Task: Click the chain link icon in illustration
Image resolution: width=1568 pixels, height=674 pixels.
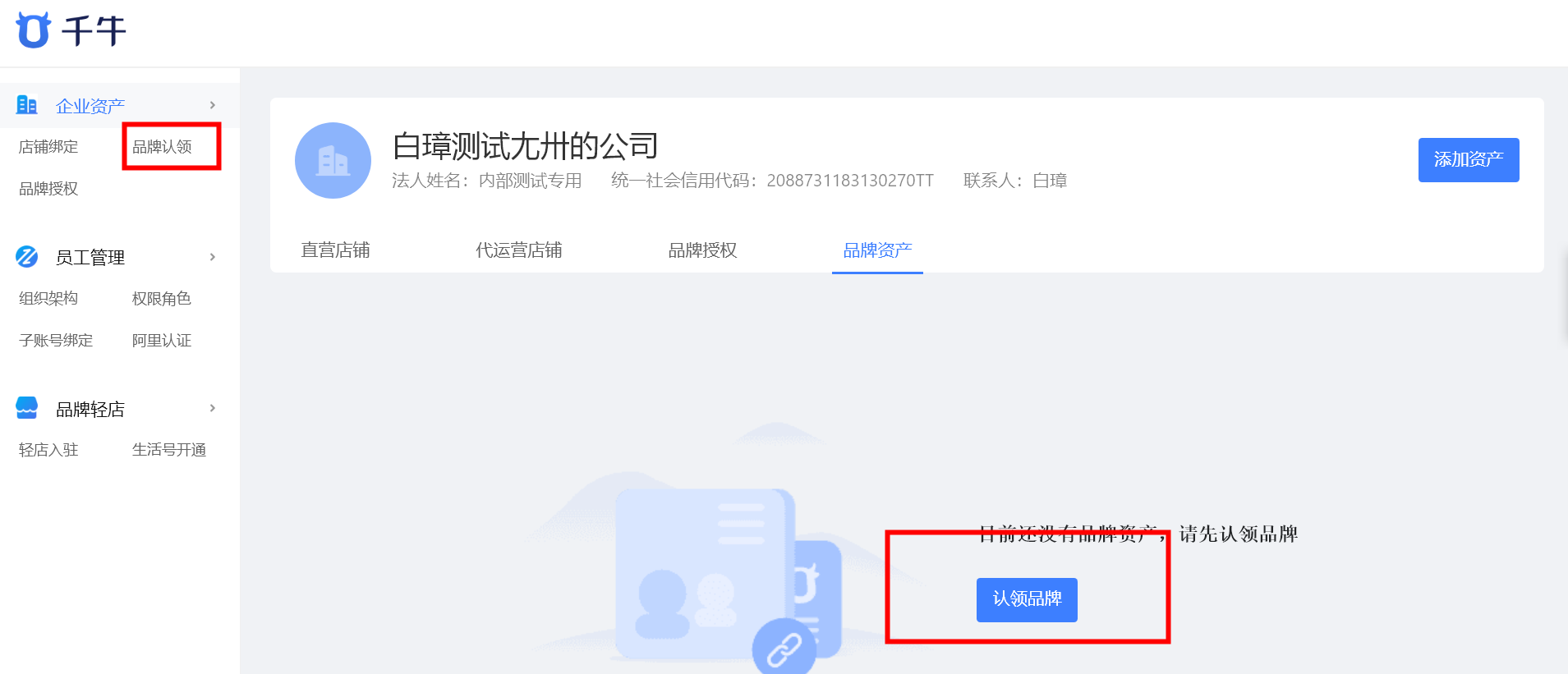Action: coord(784,649)
